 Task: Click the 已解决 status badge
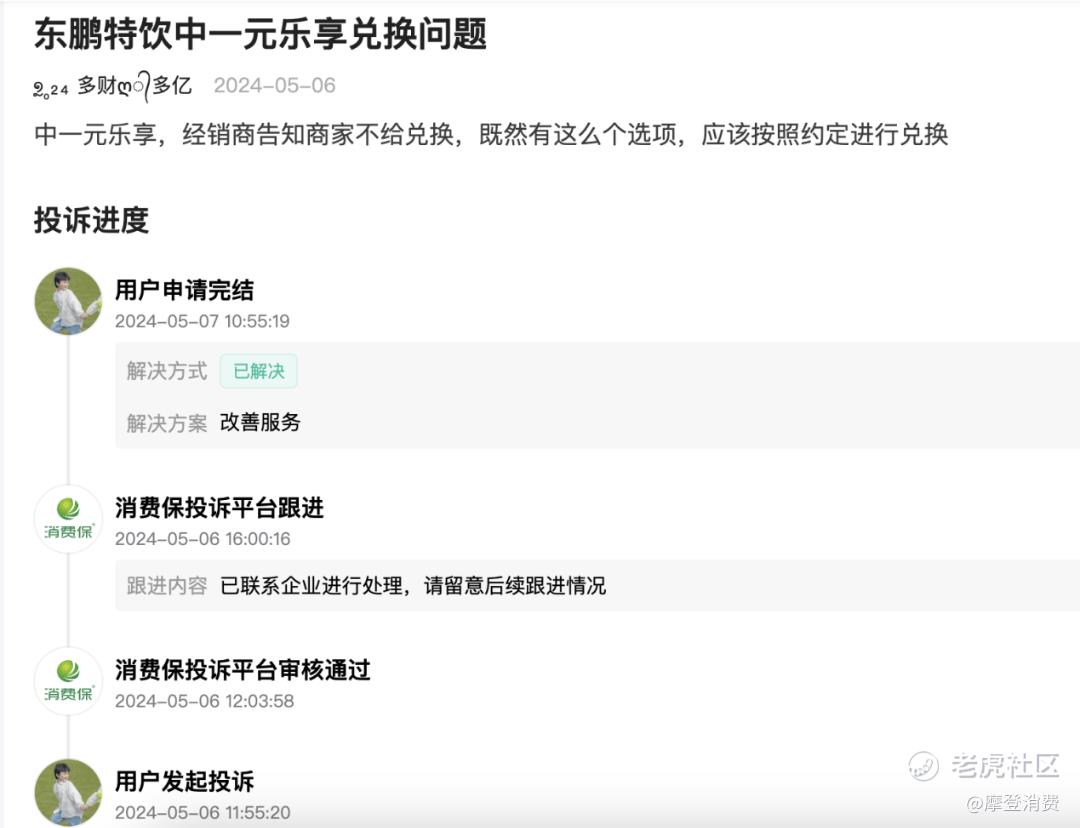tap(259, 371)
